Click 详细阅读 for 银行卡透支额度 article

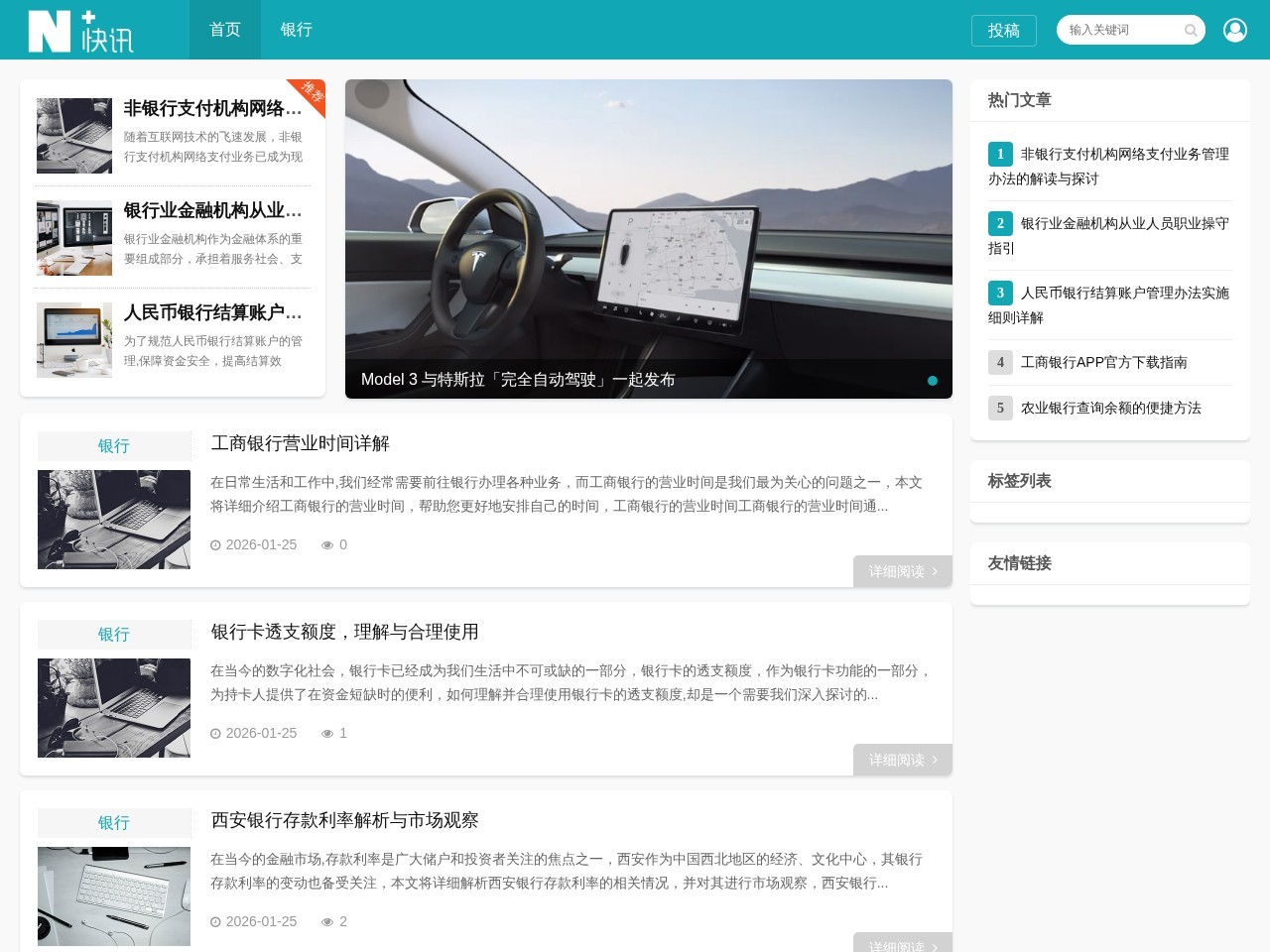coord(902,760)
